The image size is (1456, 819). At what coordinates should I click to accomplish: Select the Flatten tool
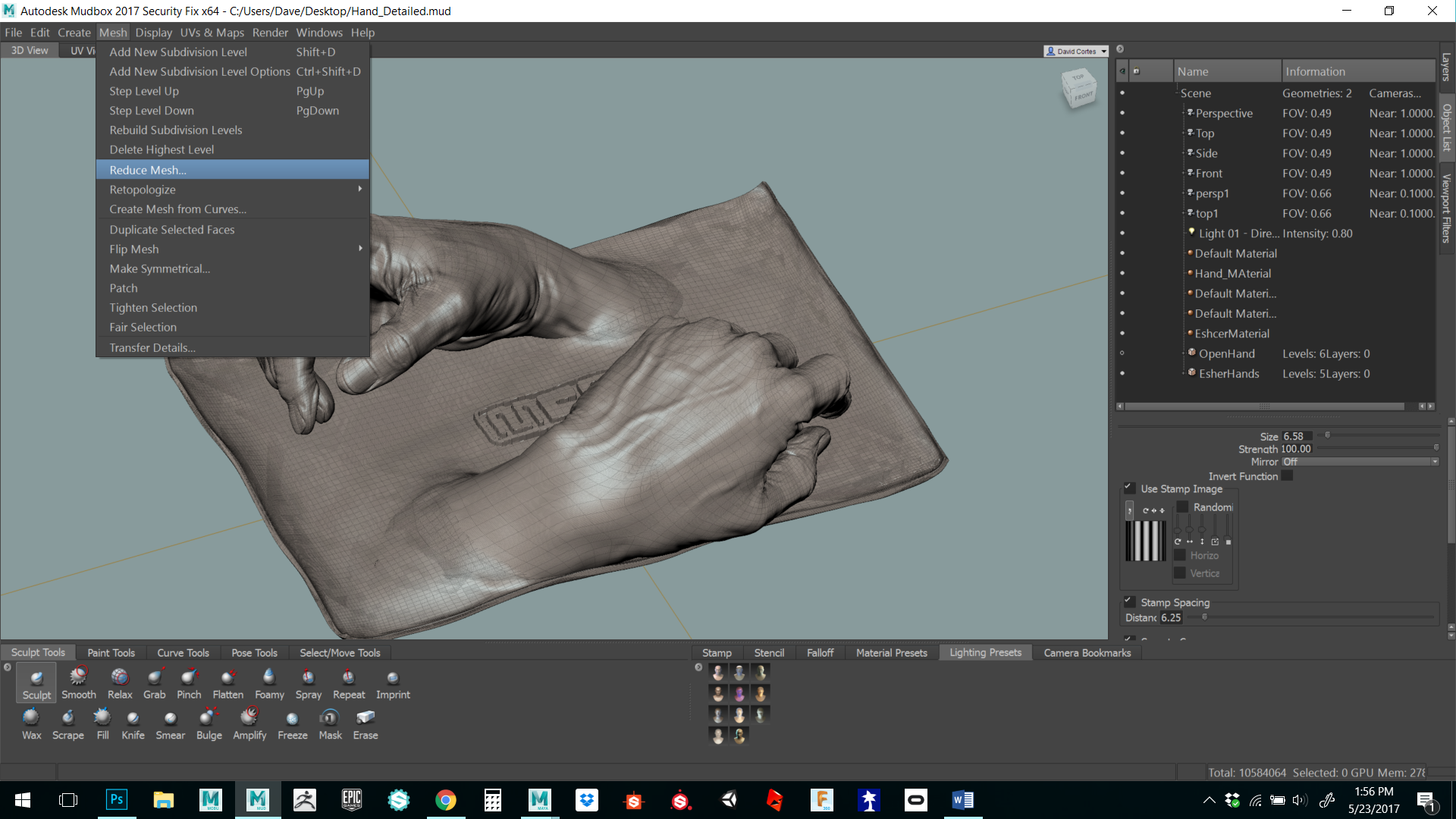pos(227,683)
